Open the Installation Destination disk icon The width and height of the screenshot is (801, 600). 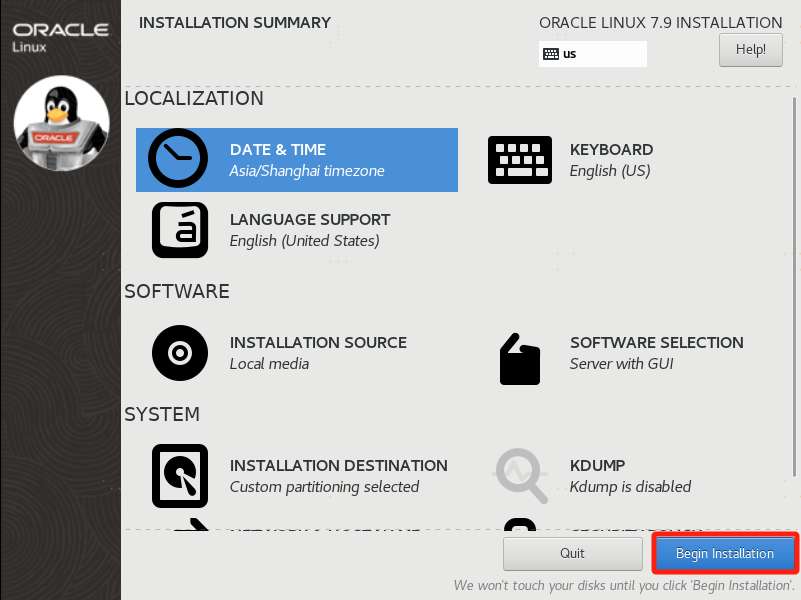pos(180,475)
